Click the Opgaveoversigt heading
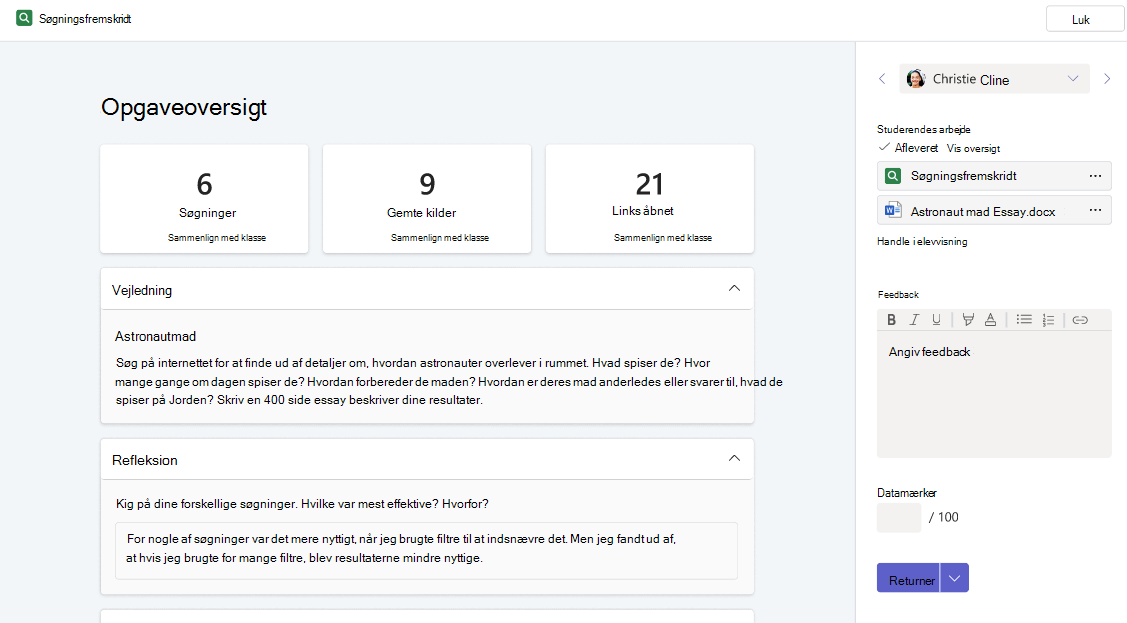 tap(184, 107)
